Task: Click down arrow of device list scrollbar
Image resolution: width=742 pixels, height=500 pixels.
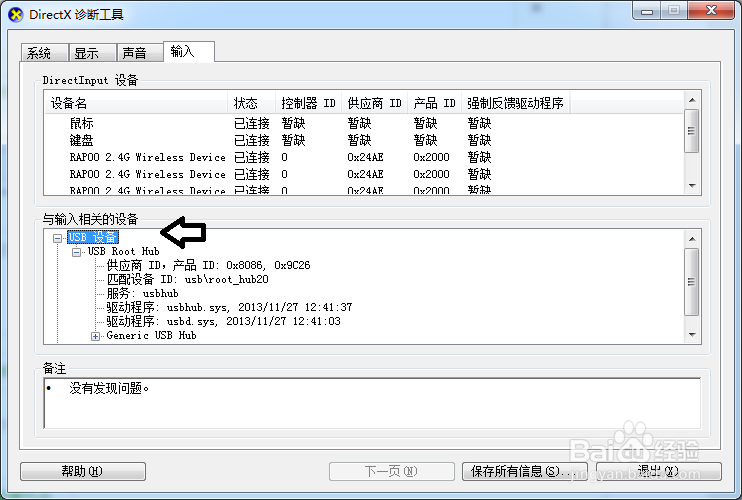Action: pos(692,186)
